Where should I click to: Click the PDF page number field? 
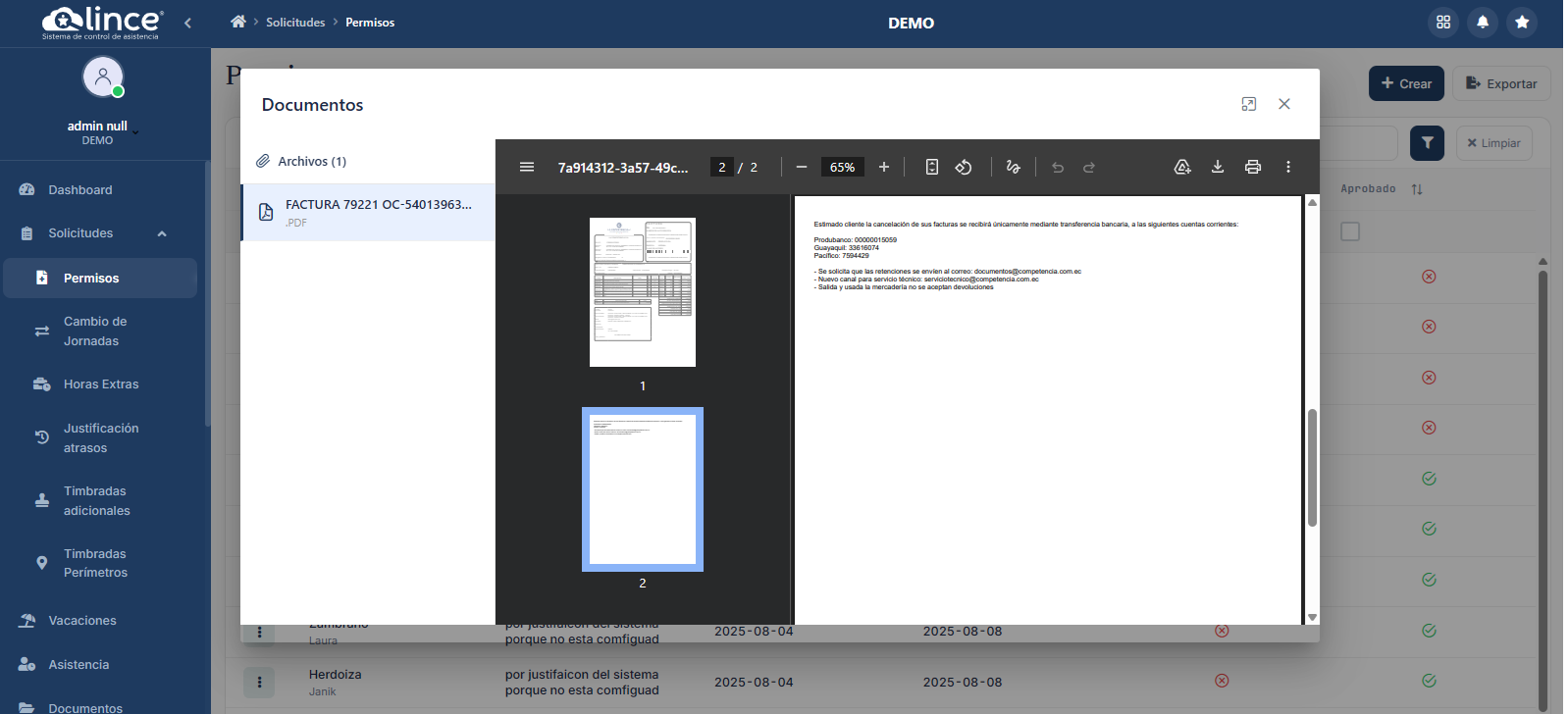click(721, 167)
